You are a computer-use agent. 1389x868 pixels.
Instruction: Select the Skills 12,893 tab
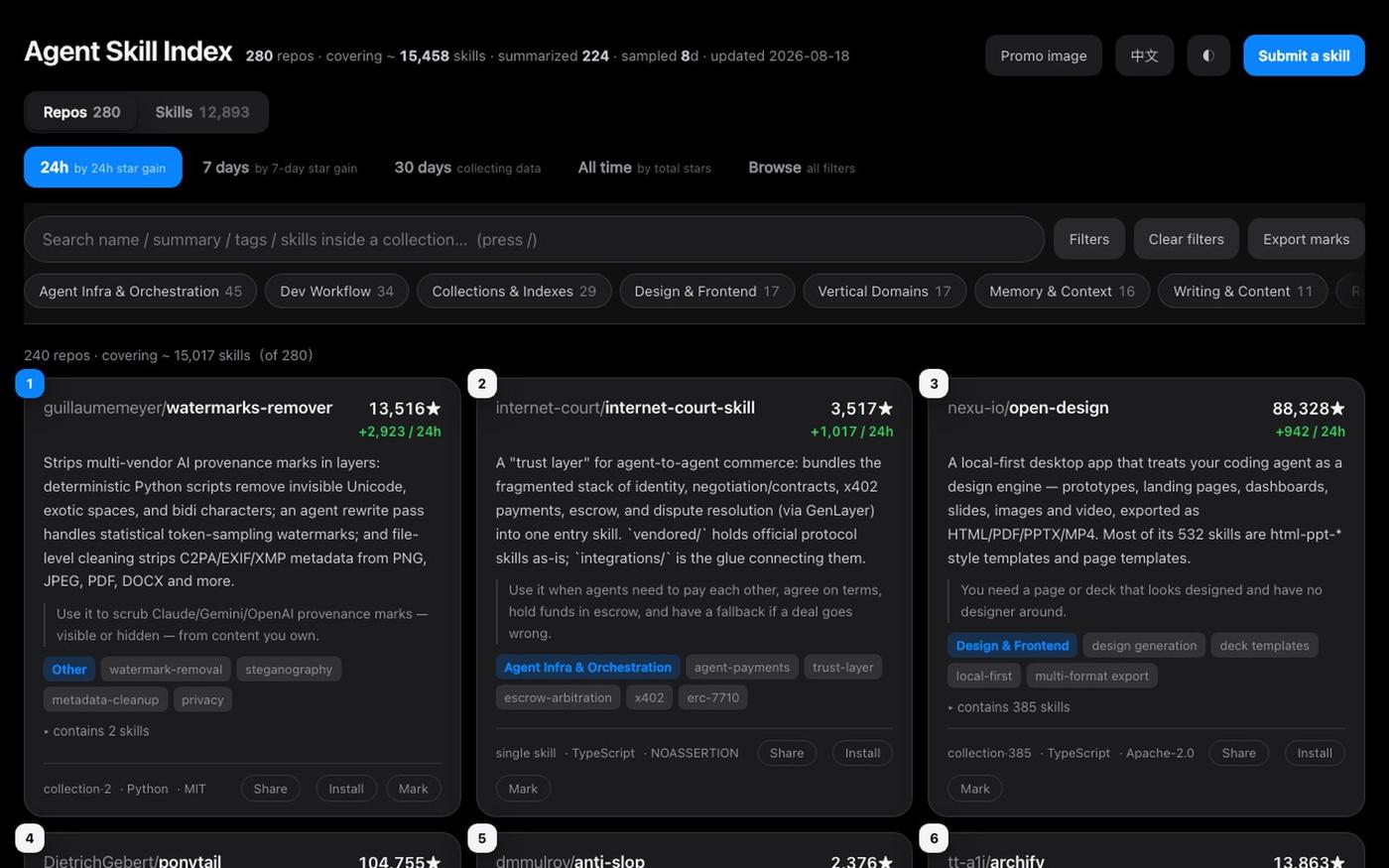202,112
